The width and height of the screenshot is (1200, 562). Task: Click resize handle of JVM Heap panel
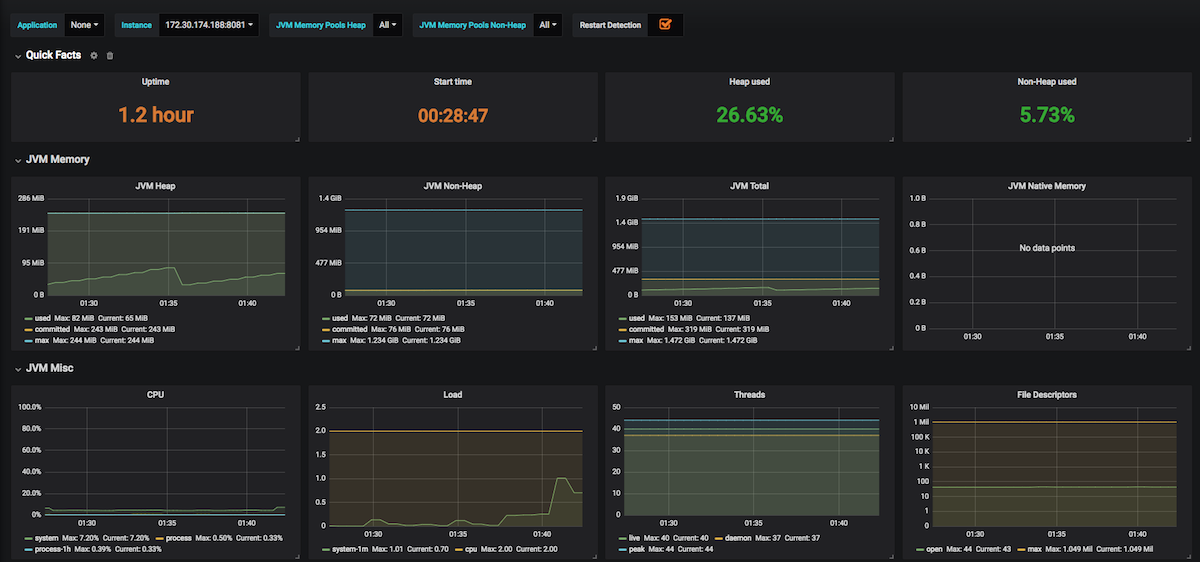(x=297, y=347)
